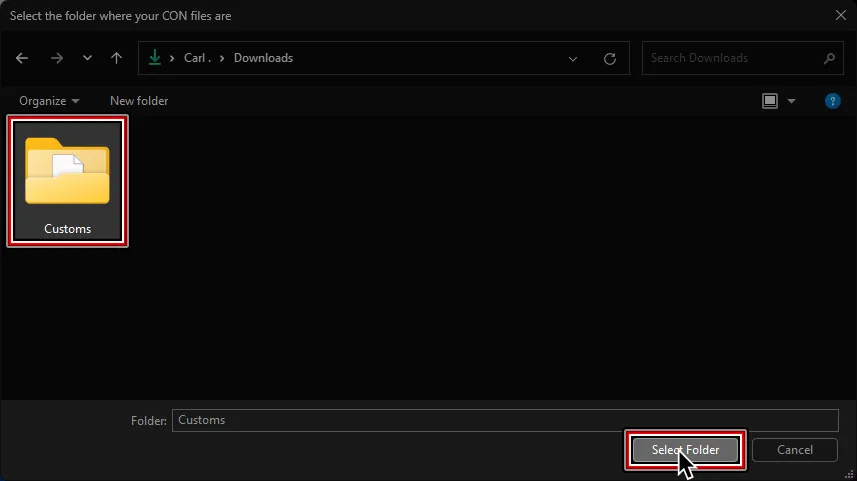This screenshot has height=481, width=857.
Task: Expand the chevron before Carl .
Action: click(172, 58)
